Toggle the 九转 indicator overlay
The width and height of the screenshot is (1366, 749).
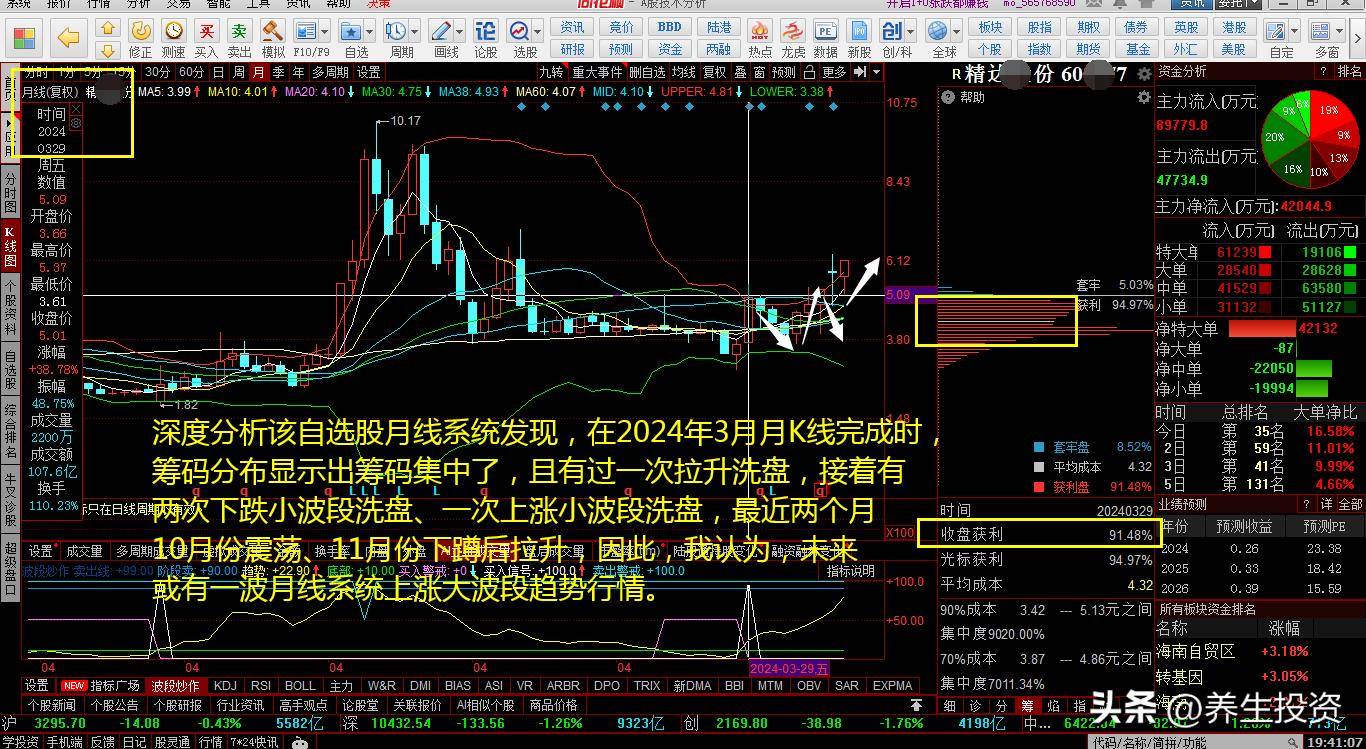pos(551,72)
